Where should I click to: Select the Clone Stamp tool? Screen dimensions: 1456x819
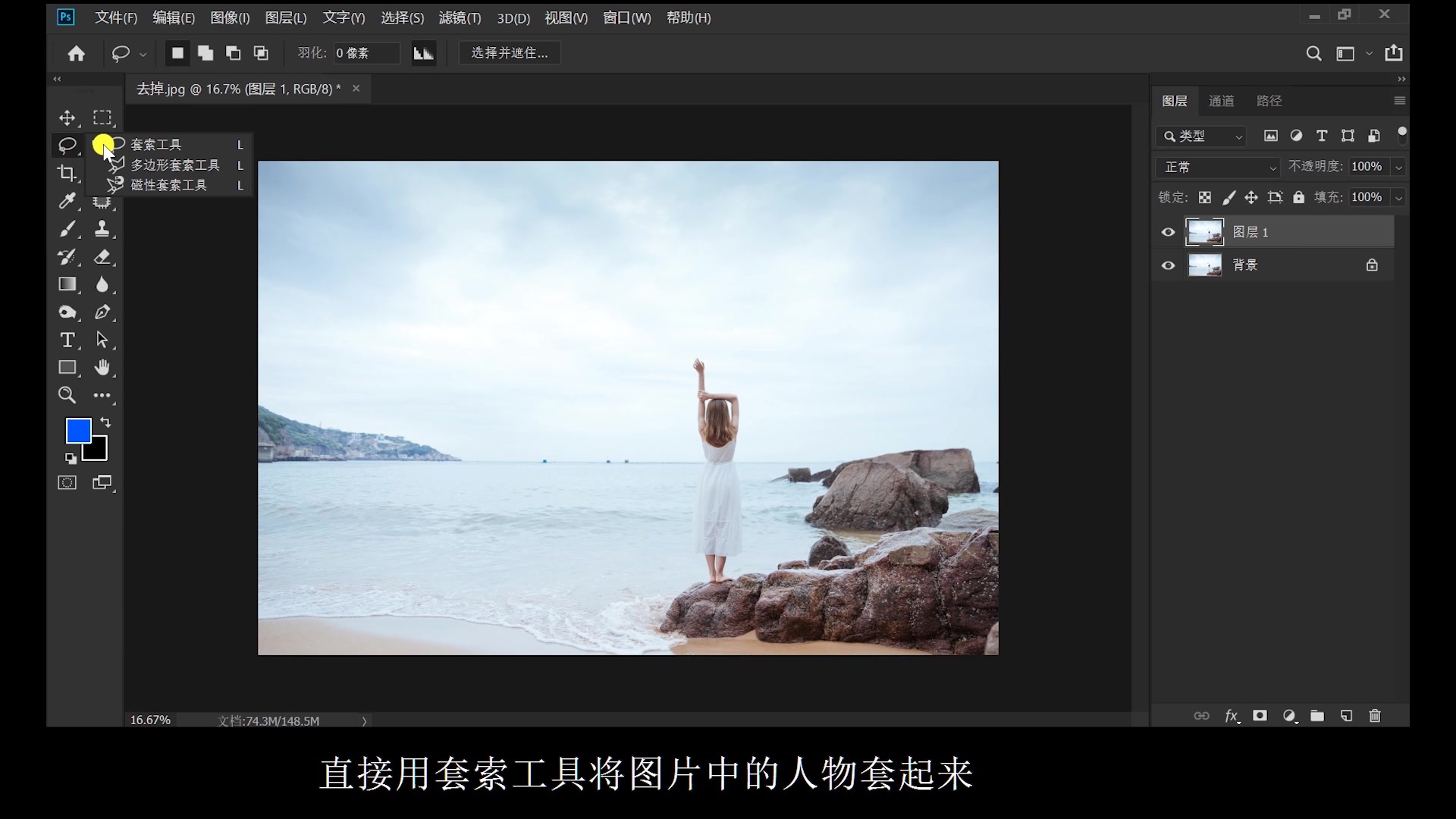(x=104, y=228)
